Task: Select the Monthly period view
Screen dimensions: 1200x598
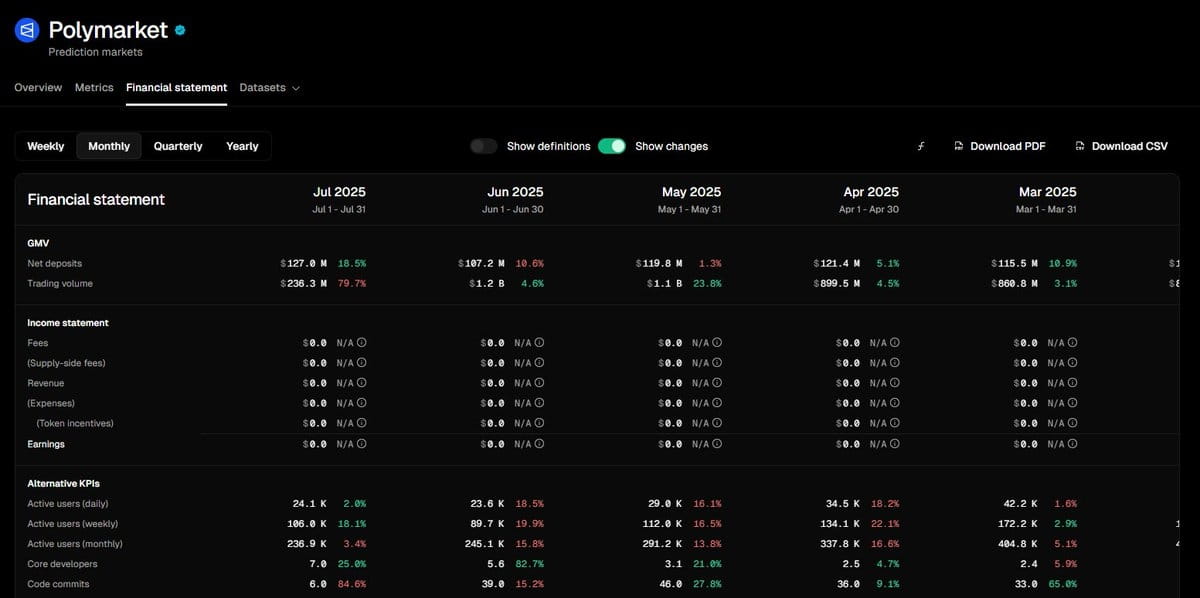Action: pos(109,146)
